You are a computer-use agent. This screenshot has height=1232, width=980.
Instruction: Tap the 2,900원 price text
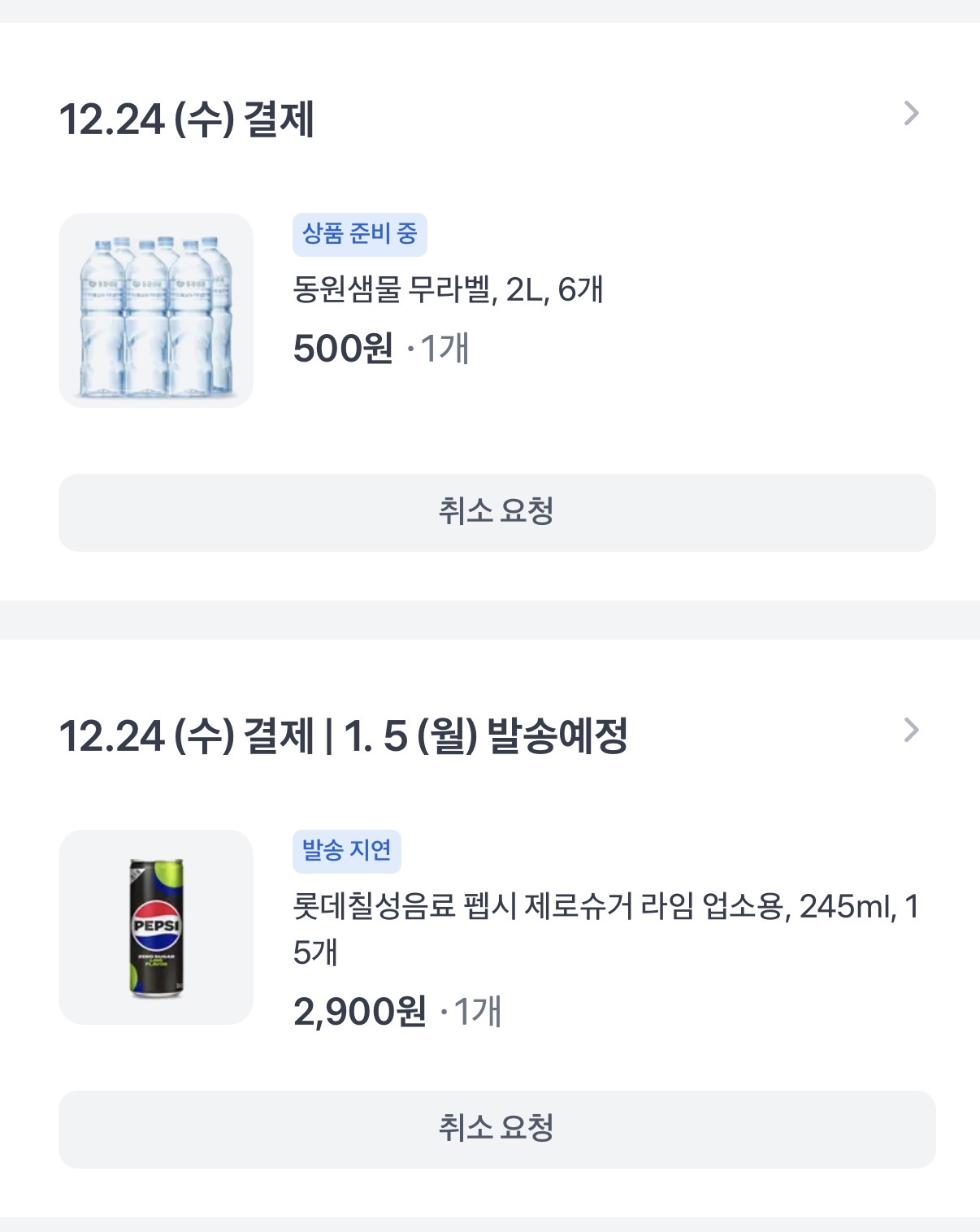359,1012
